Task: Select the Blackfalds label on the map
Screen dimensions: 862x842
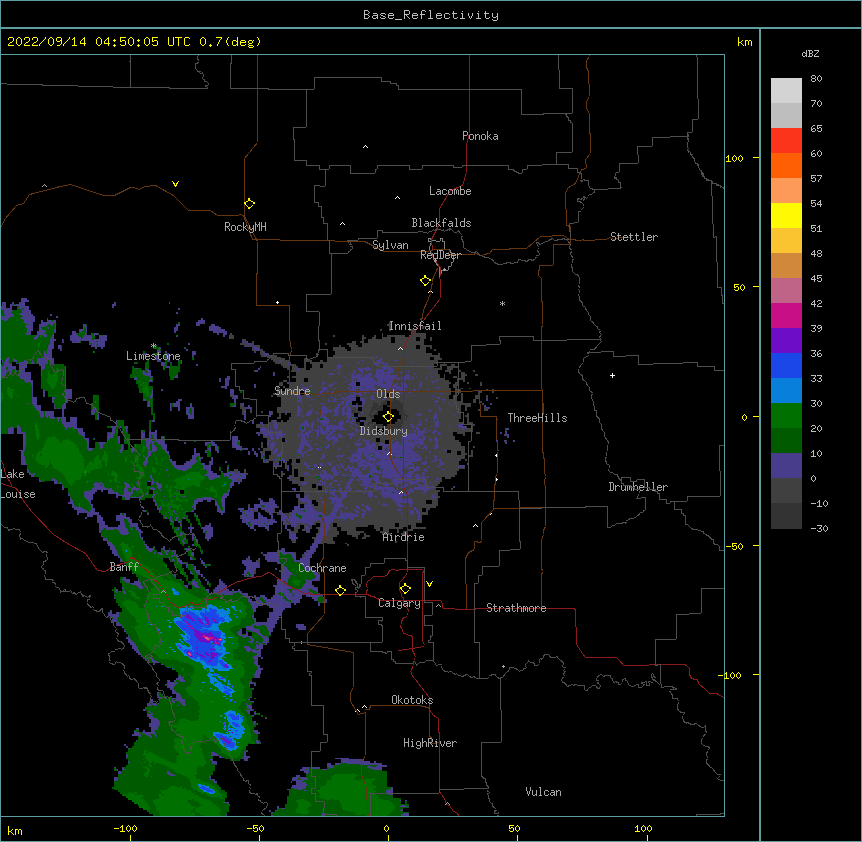Action: 441,223
